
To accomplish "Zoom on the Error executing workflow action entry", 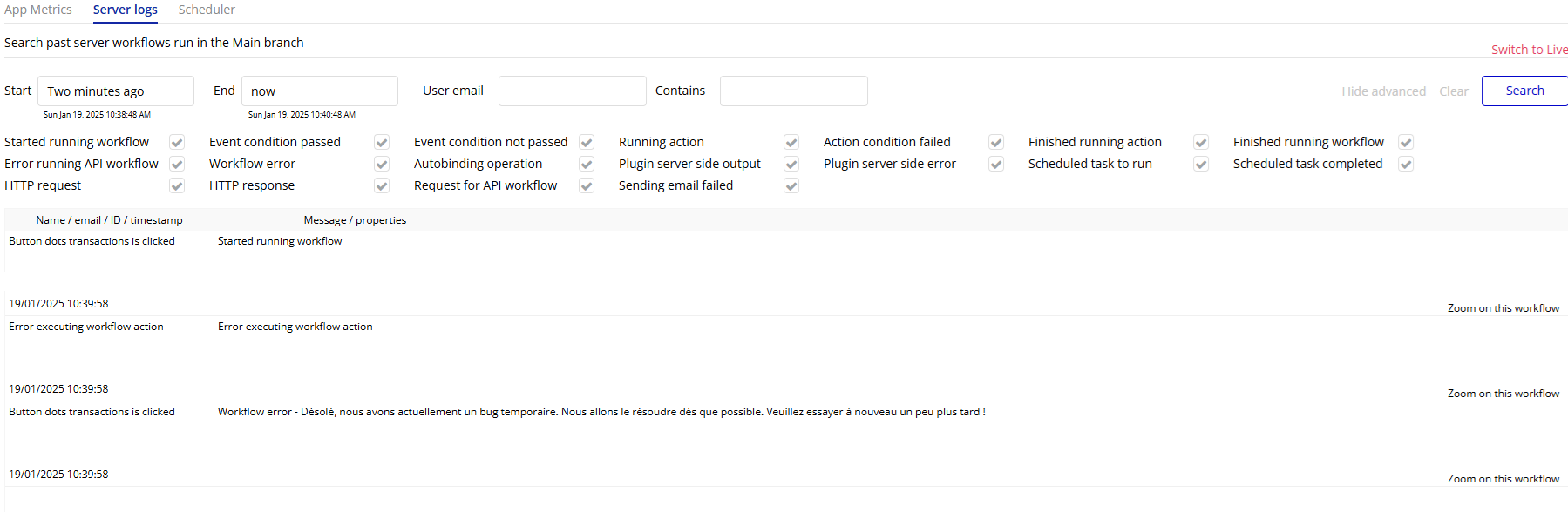I will click(1503, 394).
